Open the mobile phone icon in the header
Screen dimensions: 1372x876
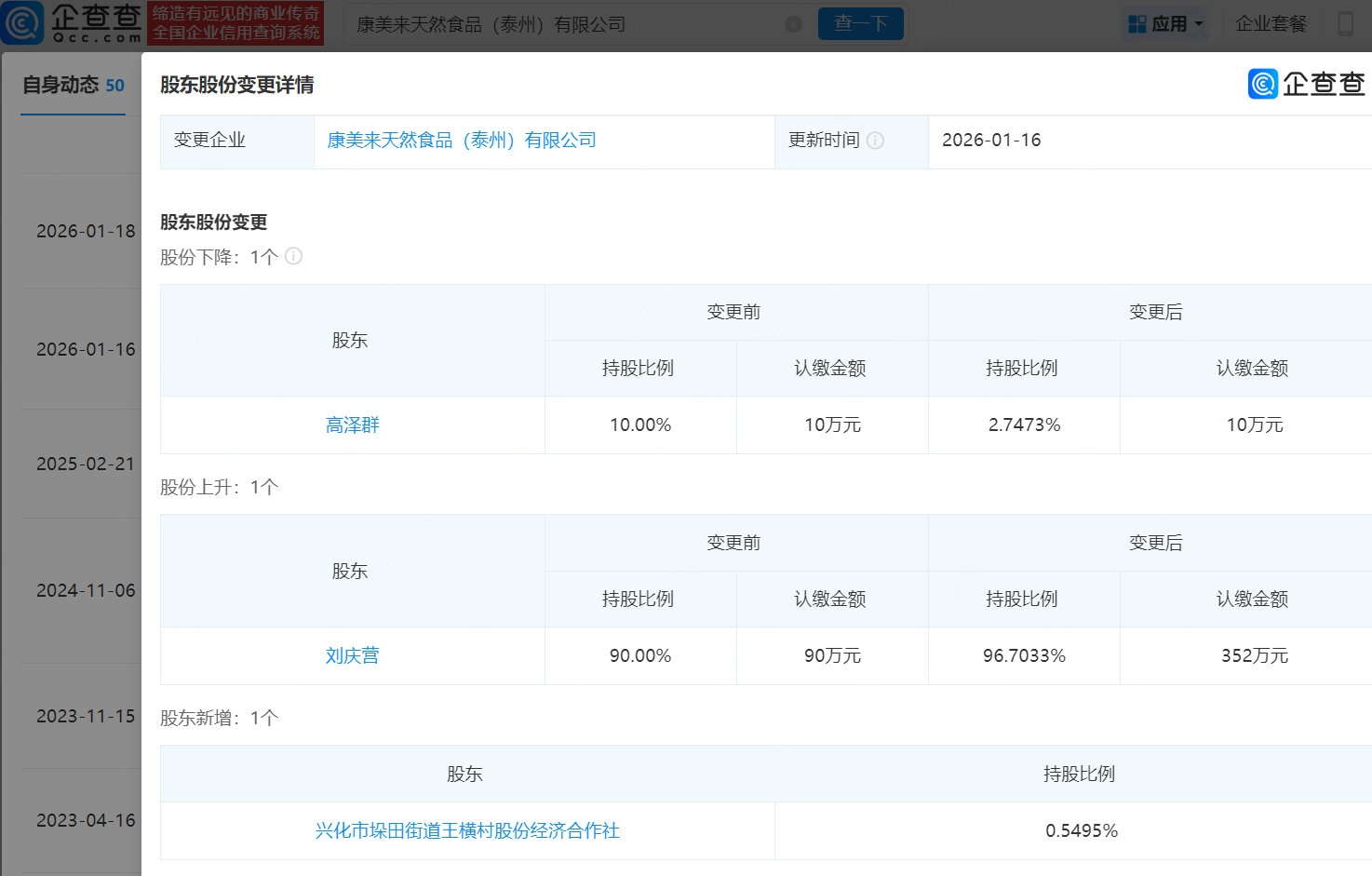click(x=1345, y=24)
